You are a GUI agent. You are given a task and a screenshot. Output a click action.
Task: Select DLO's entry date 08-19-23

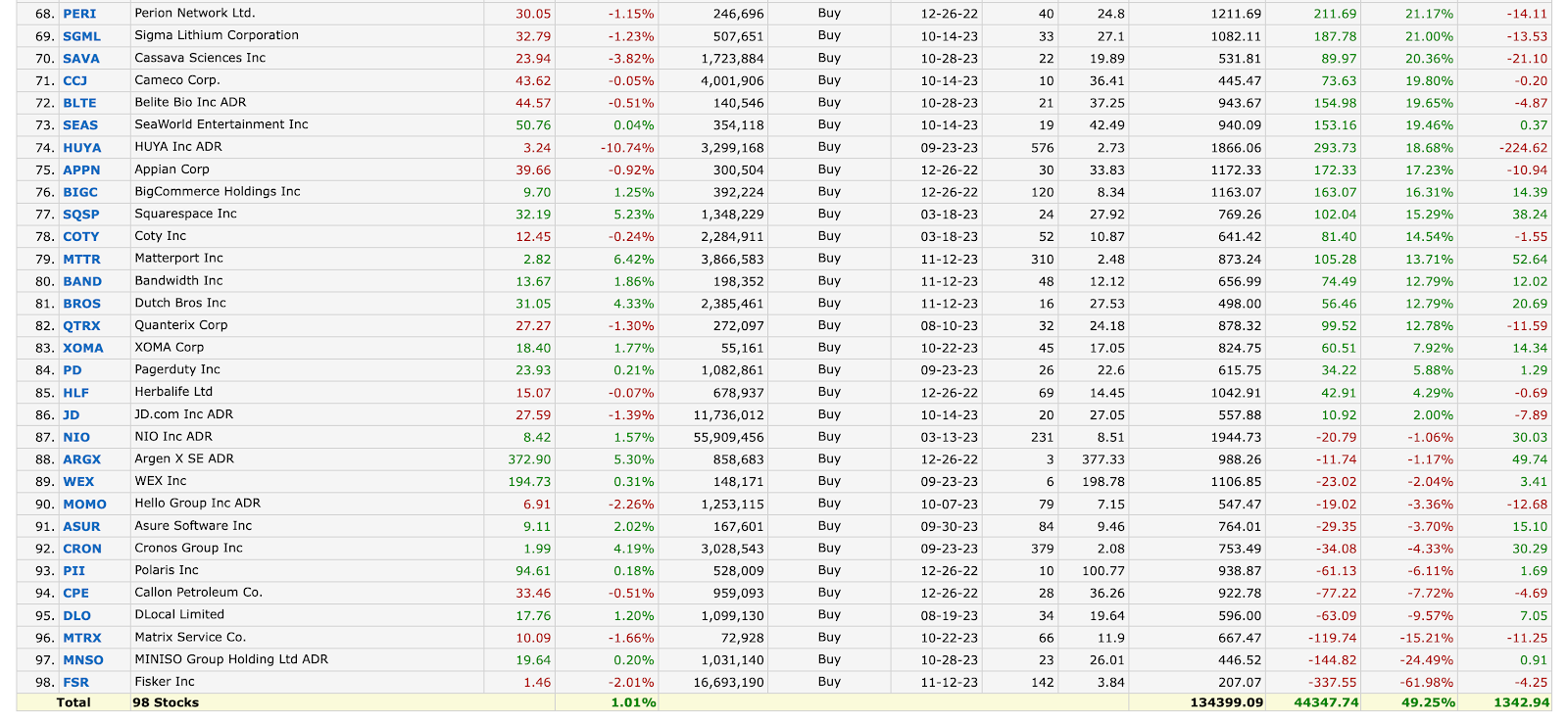tap(949, 616)
